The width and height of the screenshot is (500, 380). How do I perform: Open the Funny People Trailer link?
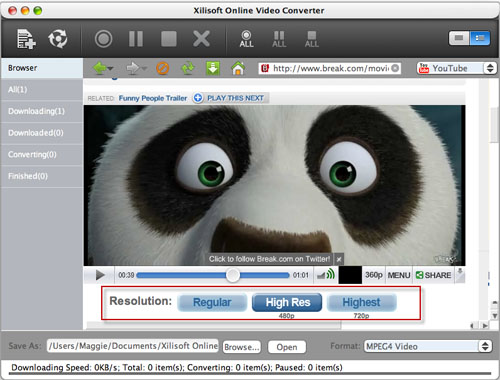(x=153, y=98)
